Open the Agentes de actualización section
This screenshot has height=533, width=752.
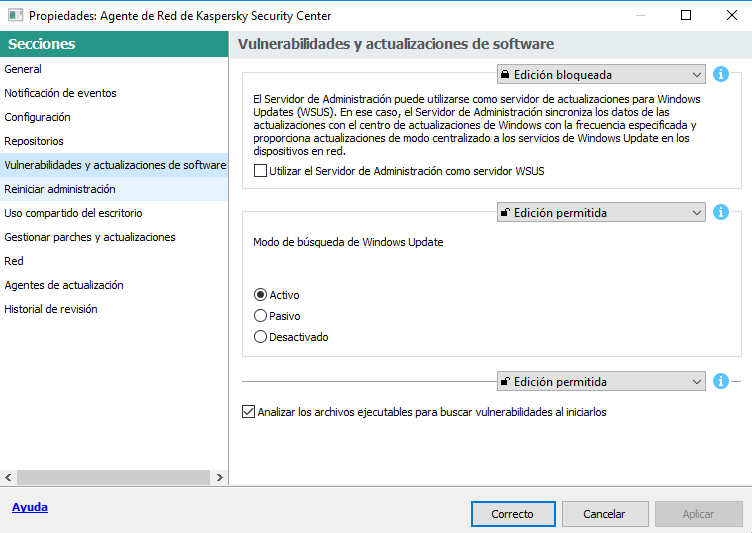[x=114, y=285]
